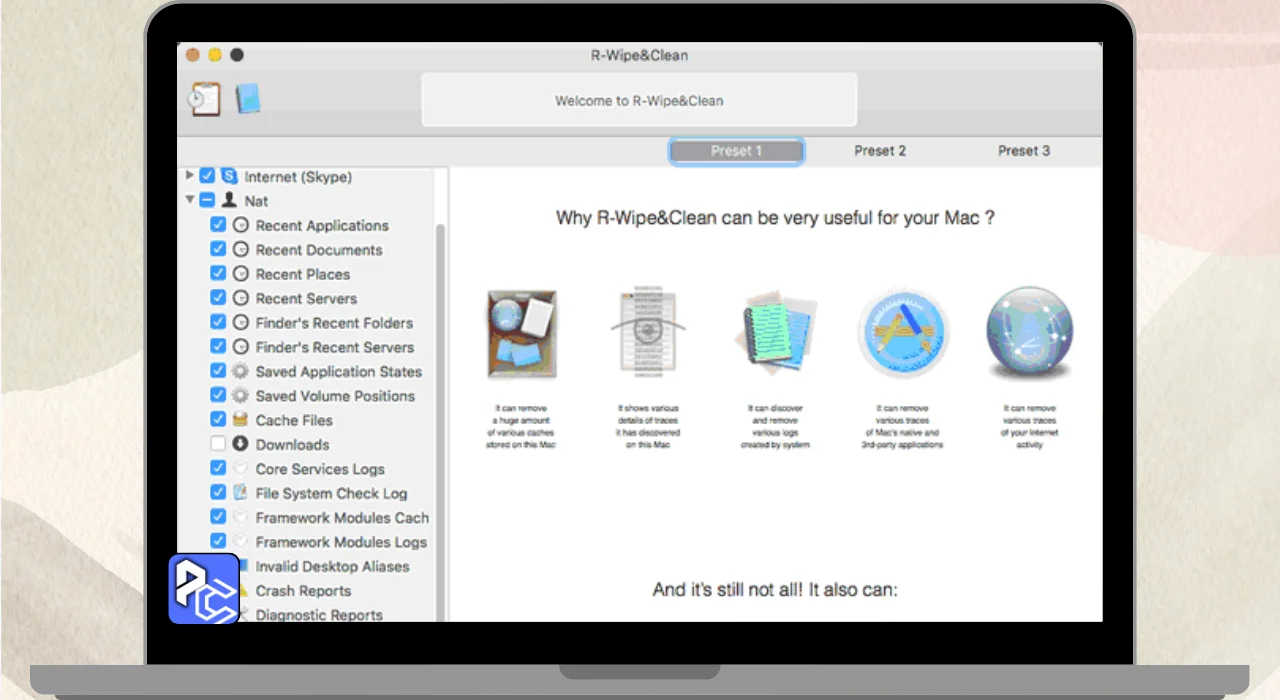Click the Skype icon beside Internet (Skype)

tap(229, 176)
